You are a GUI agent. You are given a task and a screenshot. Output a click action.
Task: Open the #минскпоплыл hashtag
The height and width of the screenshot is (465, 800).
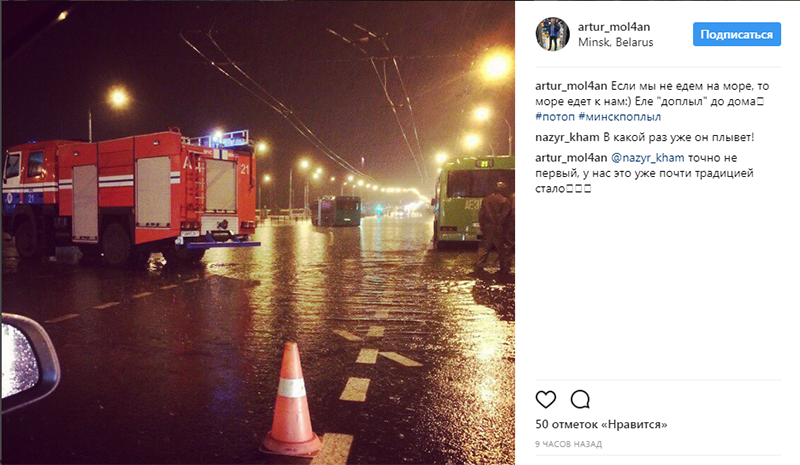tap(619, 116)
